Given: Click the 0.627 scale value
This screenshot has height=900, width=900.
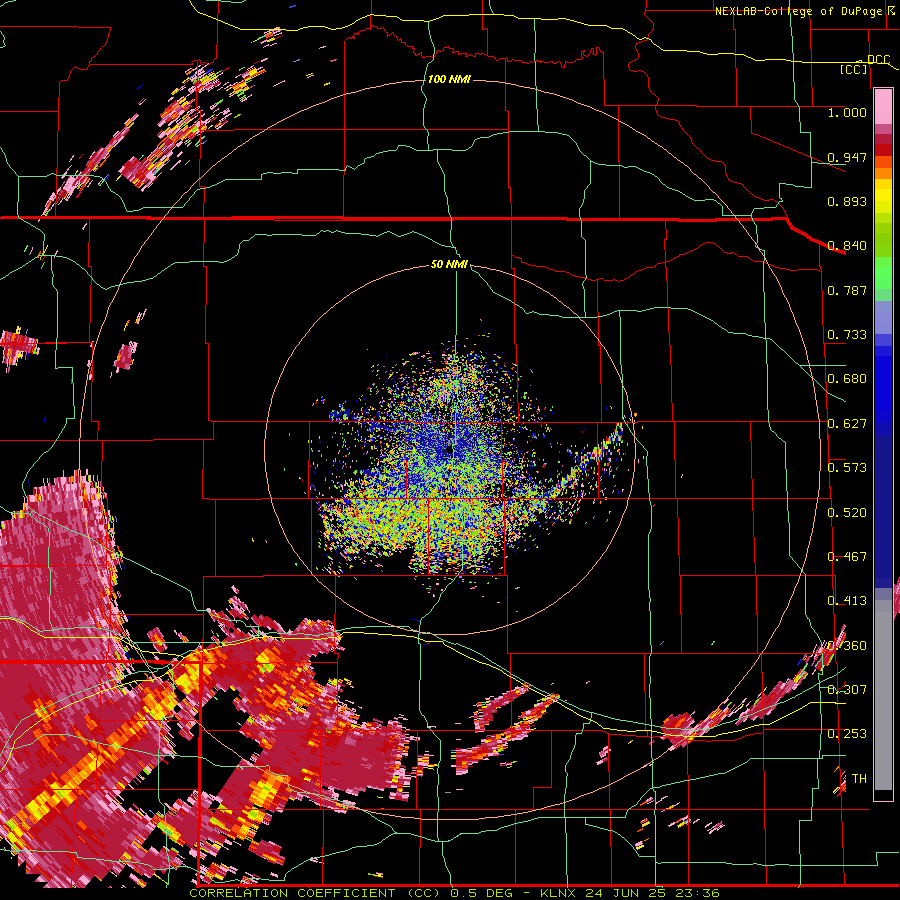Looking at the screenshot, I should (847, 424).
